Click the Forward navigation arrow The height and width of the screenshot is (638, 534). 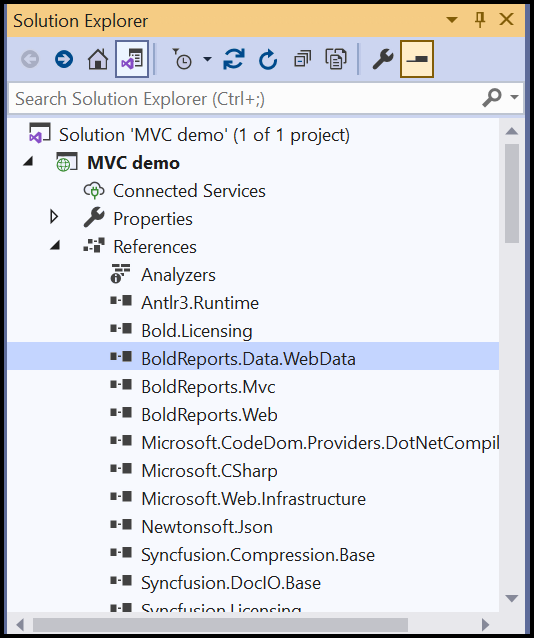64,59
